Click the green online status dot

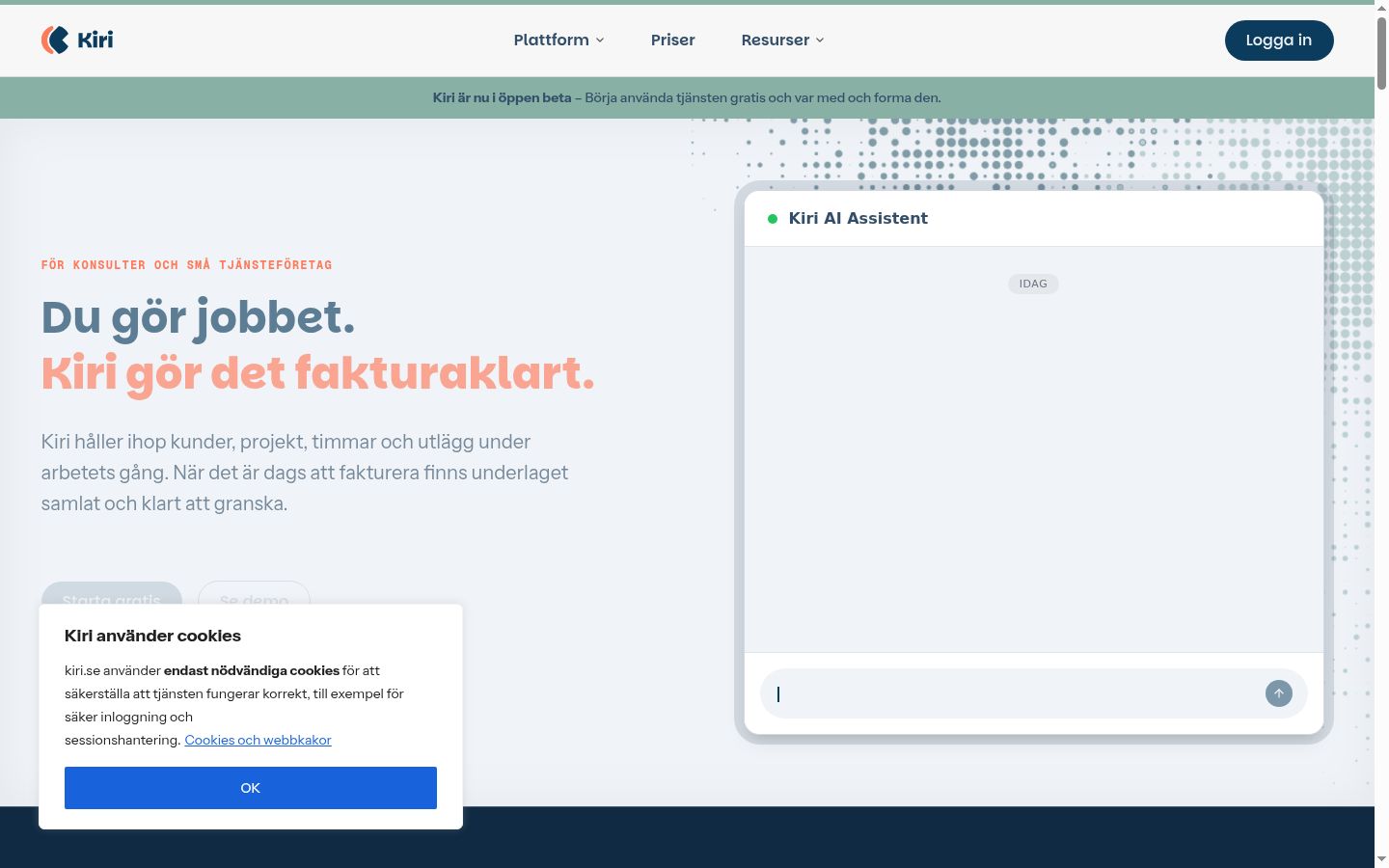[772, 219]
